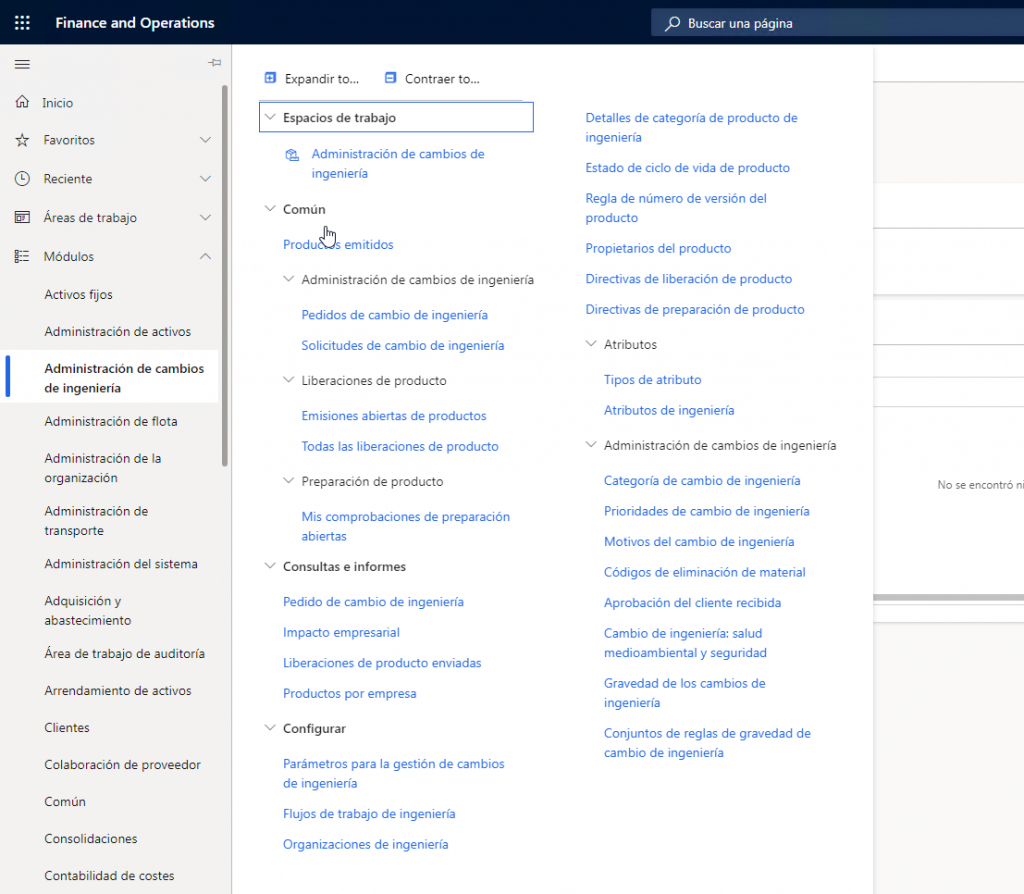Click the Áreas de trabajo icon
The height and width of the screenshot is (894, 1024).
[22, 218]
